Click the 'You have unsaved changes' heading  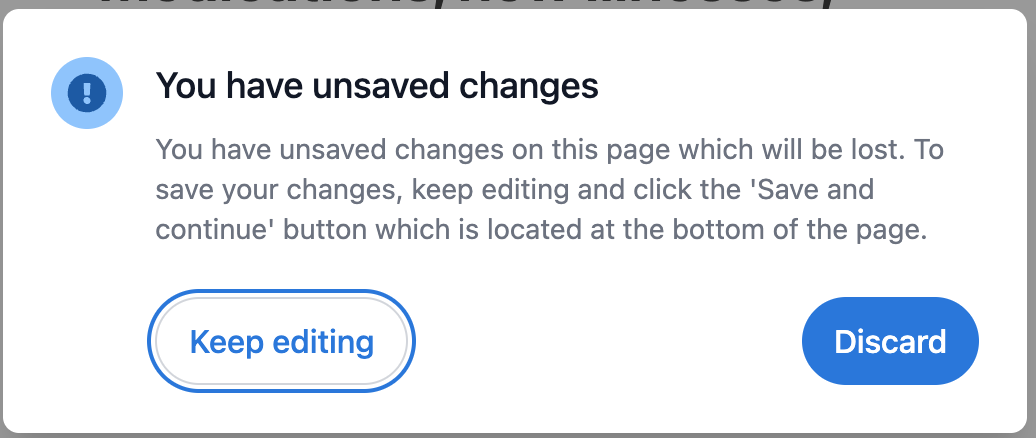tap(376, 87)
